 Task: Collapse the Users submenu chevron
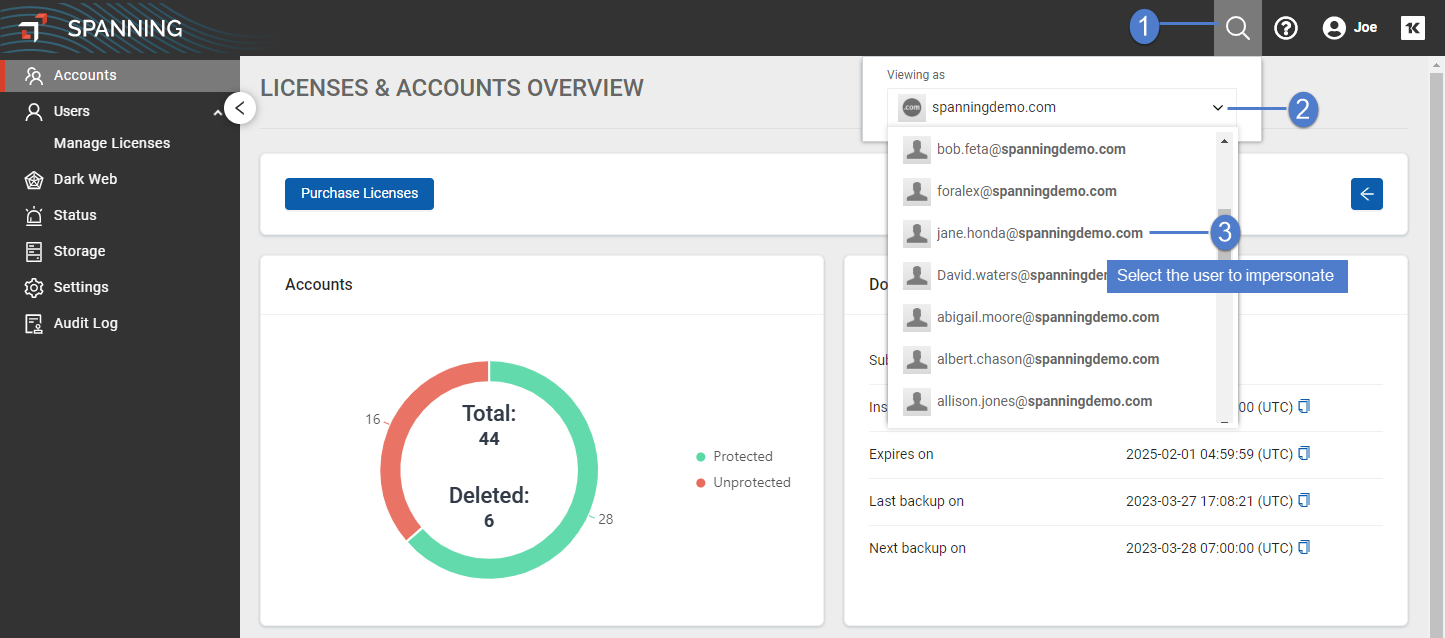(218, 112)
